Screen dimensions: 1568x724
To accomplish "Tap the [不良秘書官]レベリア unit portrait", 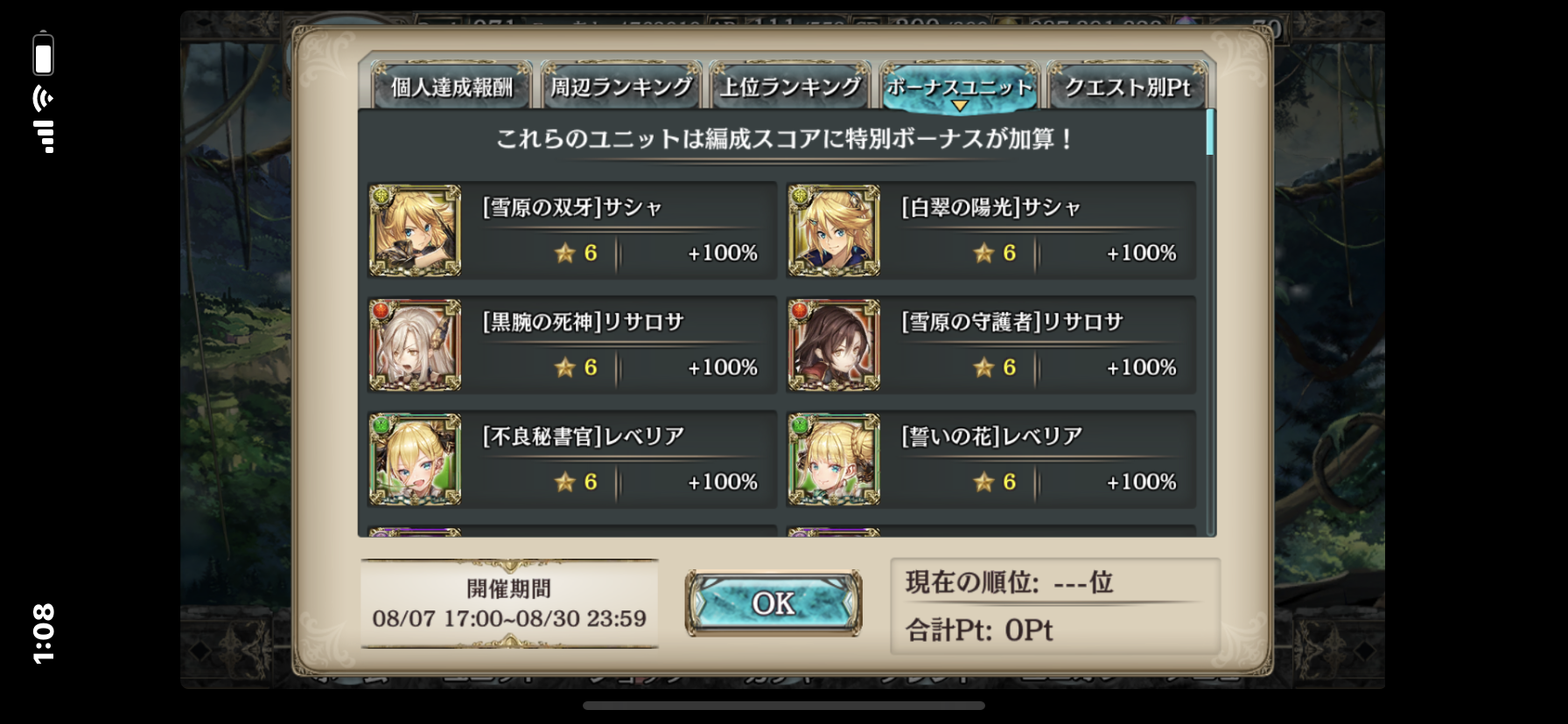I will click(415, 459).
